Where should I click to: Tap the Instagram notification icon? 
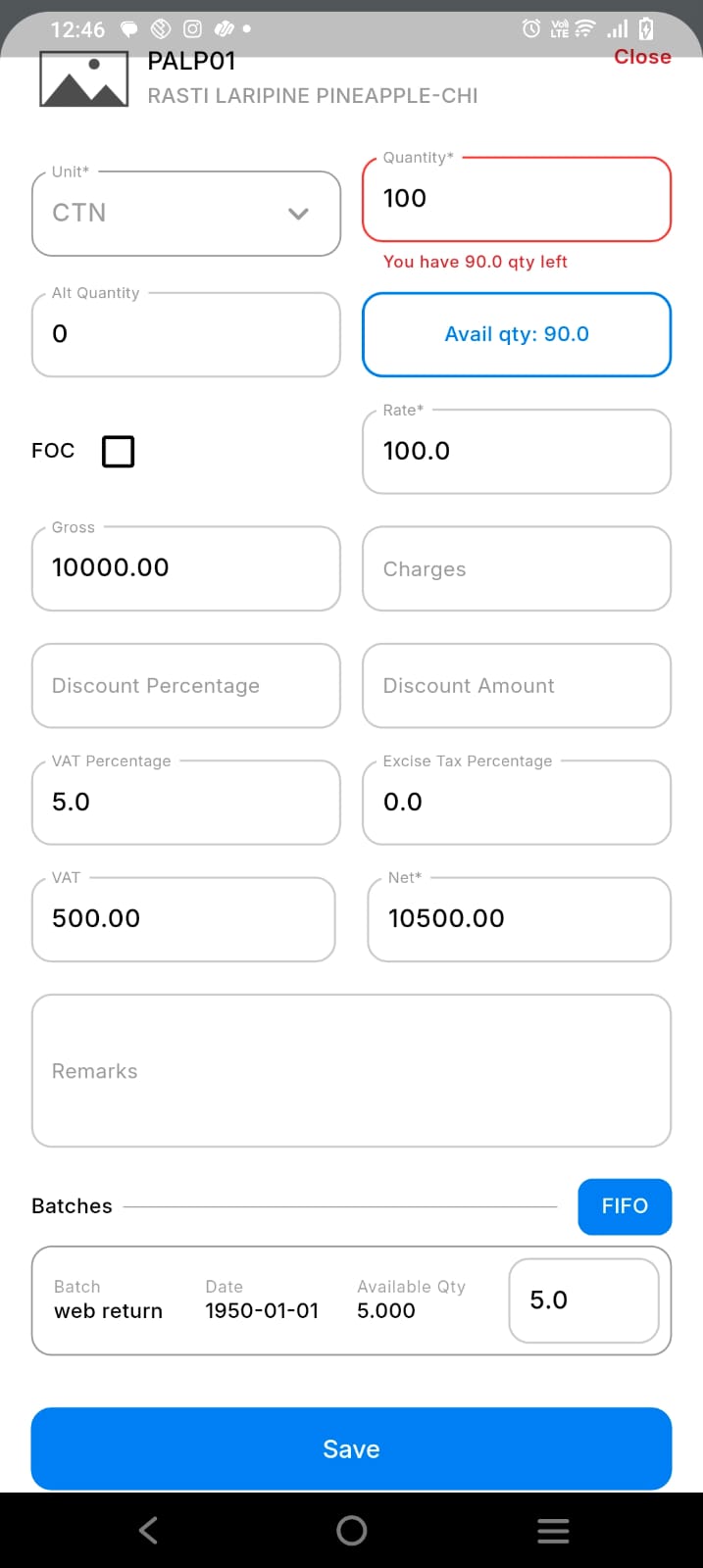pyautogui.click(x=193, y=28)
